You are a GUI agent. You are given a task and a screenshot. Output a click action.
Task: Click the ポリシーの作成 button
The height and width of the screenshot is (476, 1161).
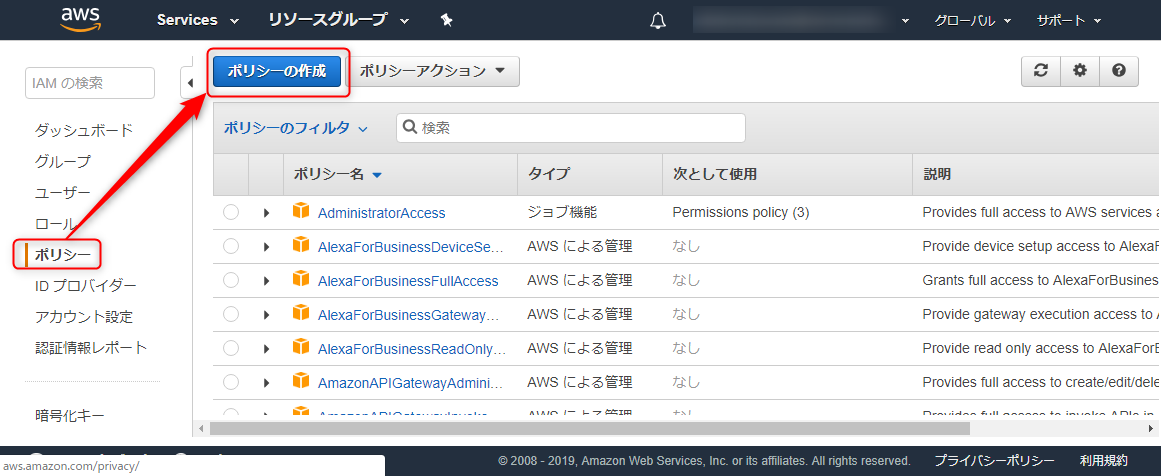tap(277, 71)
